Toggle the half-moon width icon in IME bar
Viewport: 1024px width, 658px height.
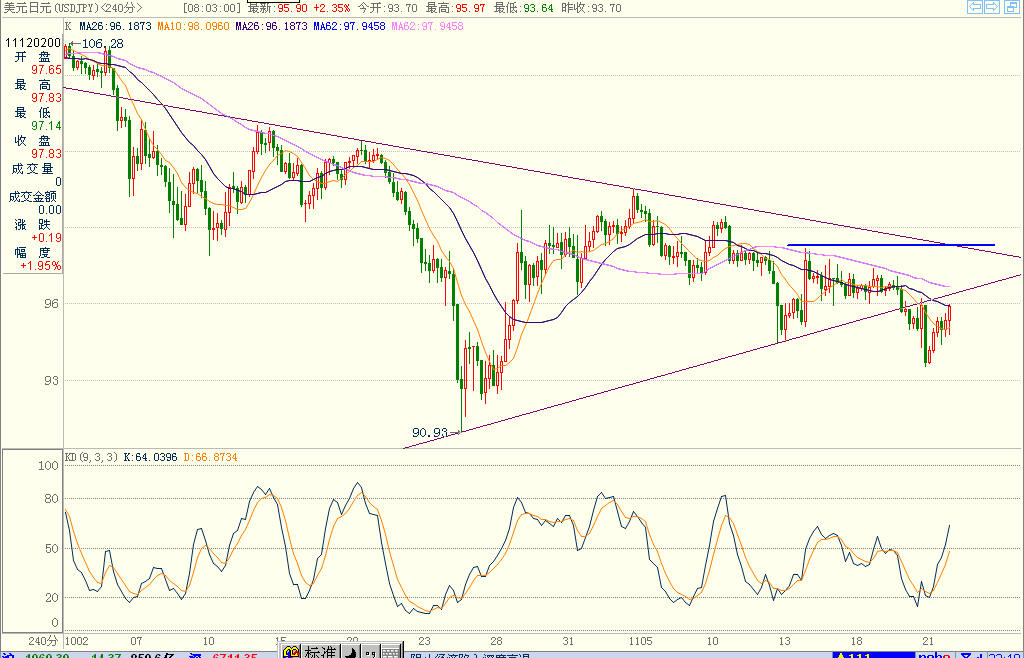point(351,652)
